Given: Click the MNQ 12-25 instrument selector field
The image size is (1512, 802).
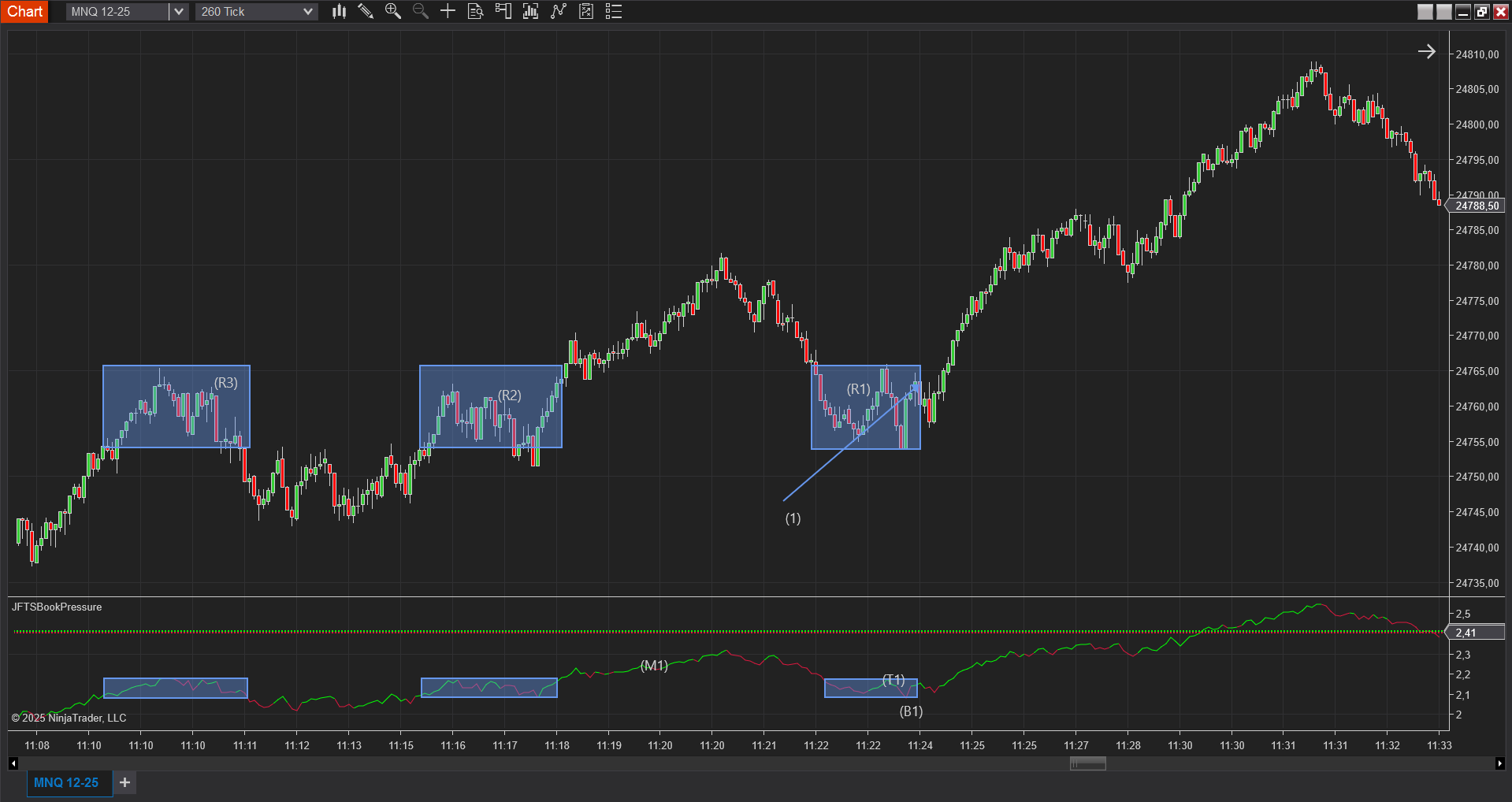Looking at the screenshot, I should click(x=117, y=12).
